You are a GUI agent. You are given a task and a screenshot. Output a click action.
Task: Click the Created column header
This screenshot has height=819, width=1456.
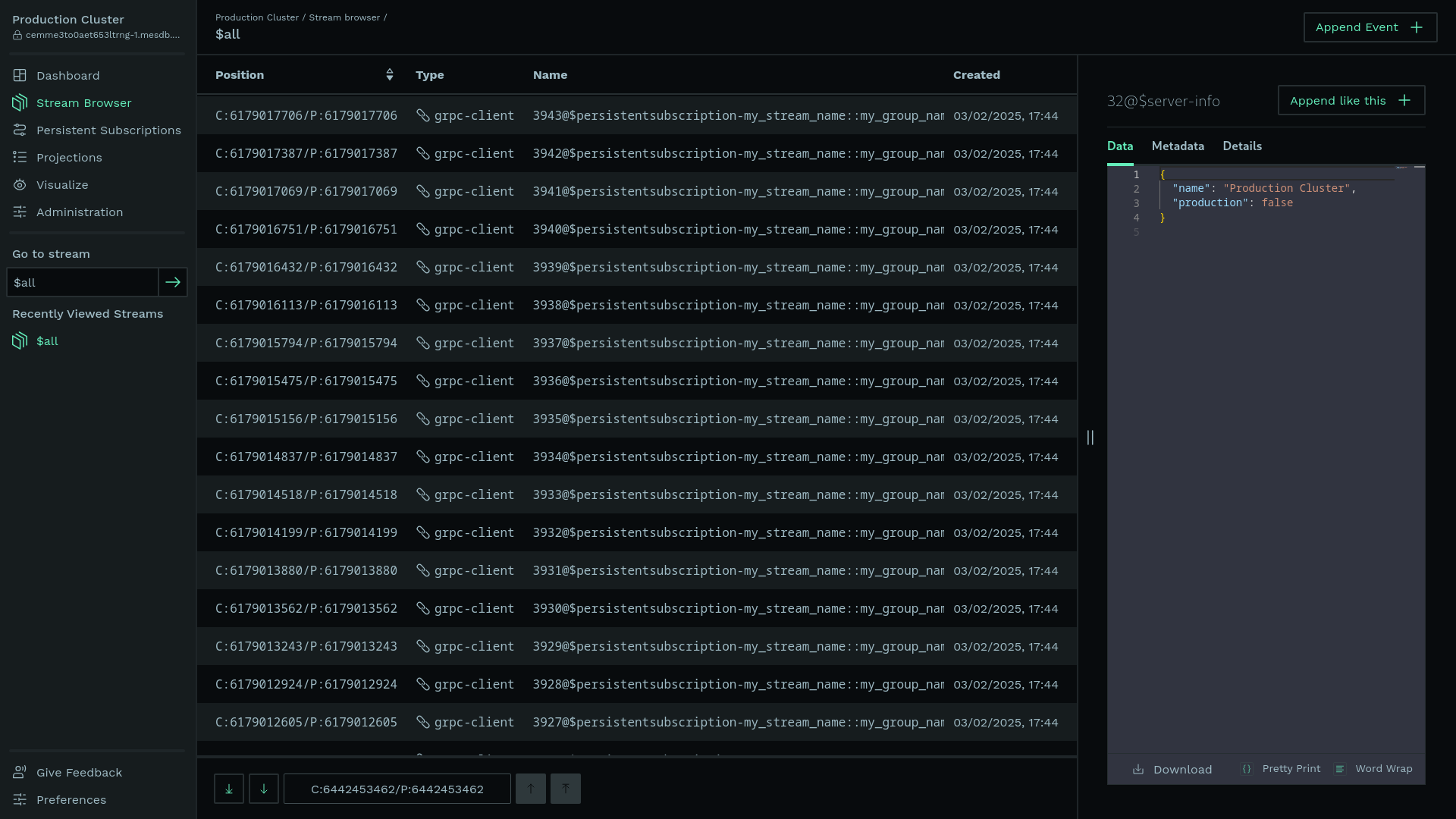point(977,75)
